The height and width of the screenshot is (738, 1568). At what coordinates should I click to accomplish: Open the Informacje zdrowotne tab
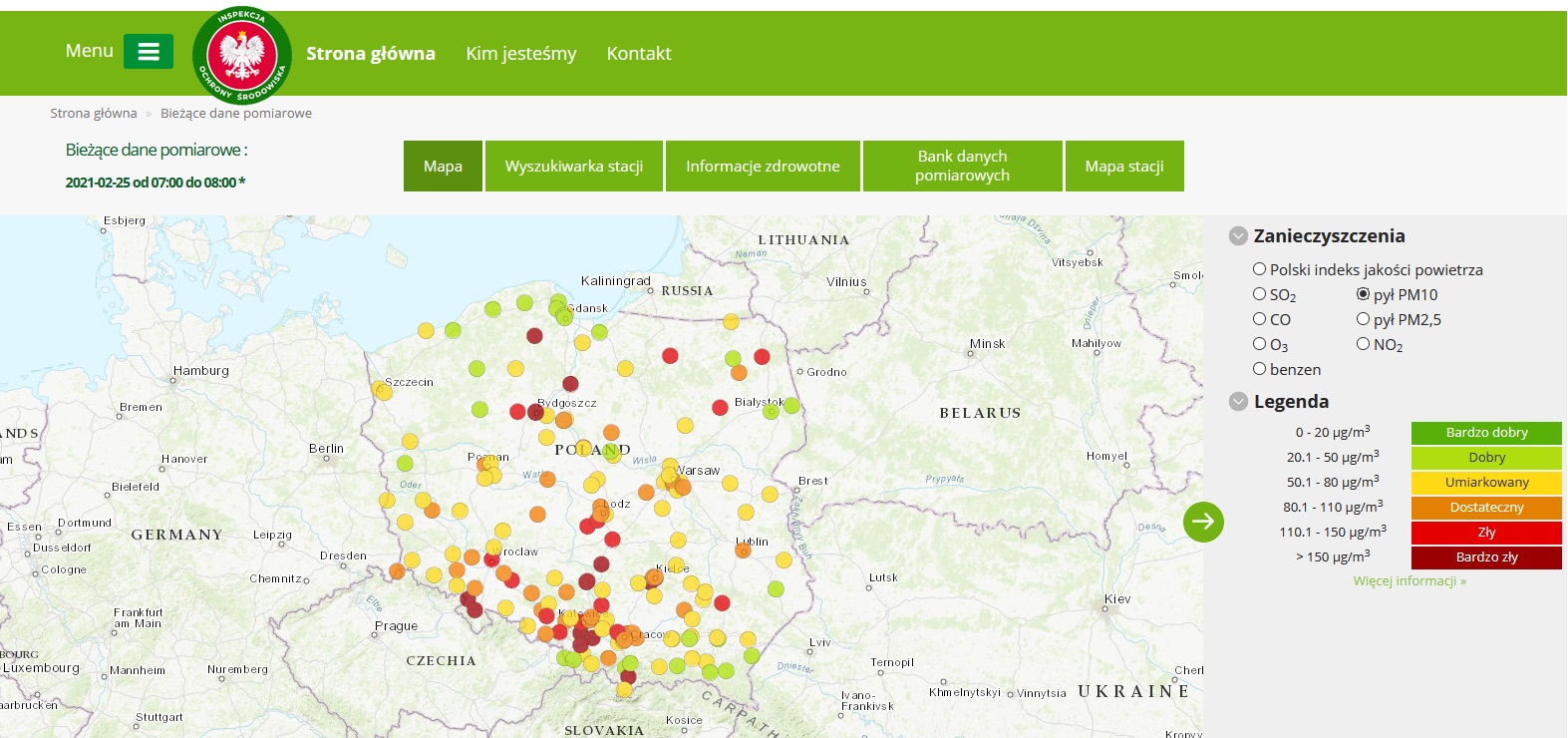tap(763, 166)
